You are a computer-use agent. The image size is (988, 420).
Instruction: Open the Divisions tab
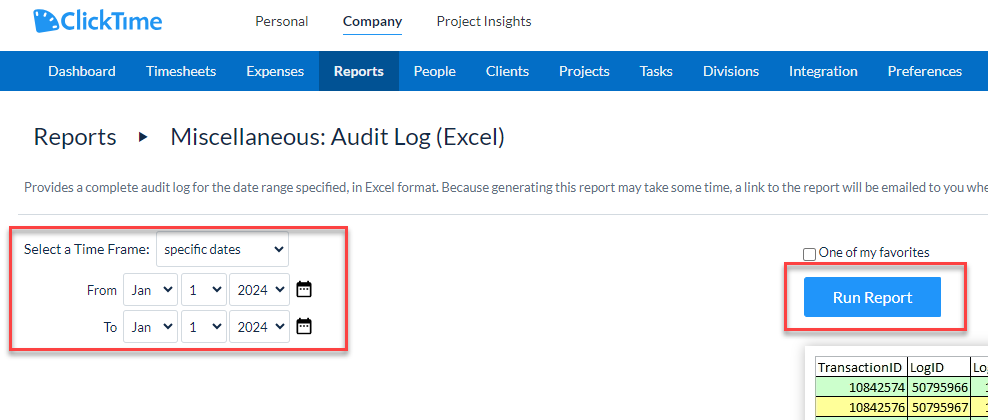[731, 71]
